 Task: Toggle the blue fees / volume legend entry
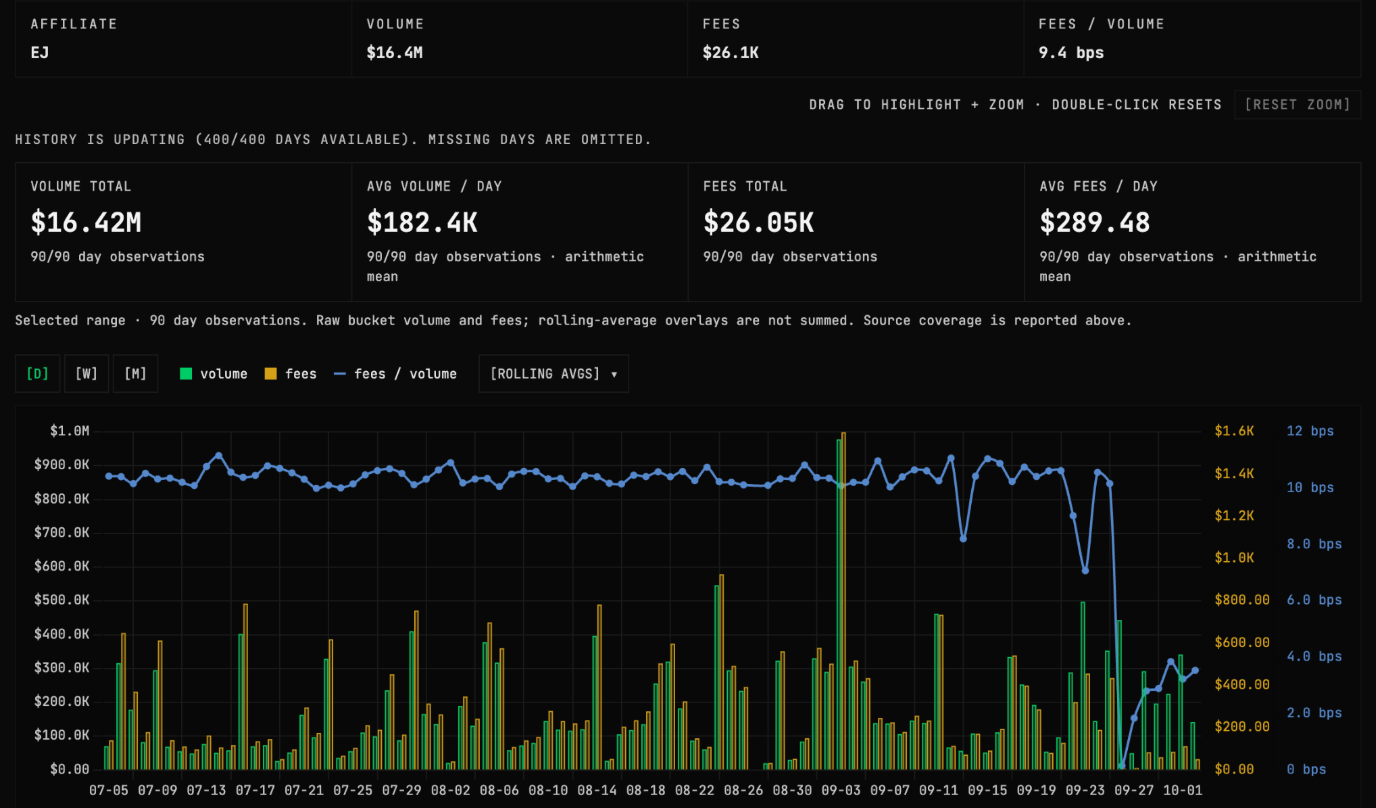coord(395,374)
